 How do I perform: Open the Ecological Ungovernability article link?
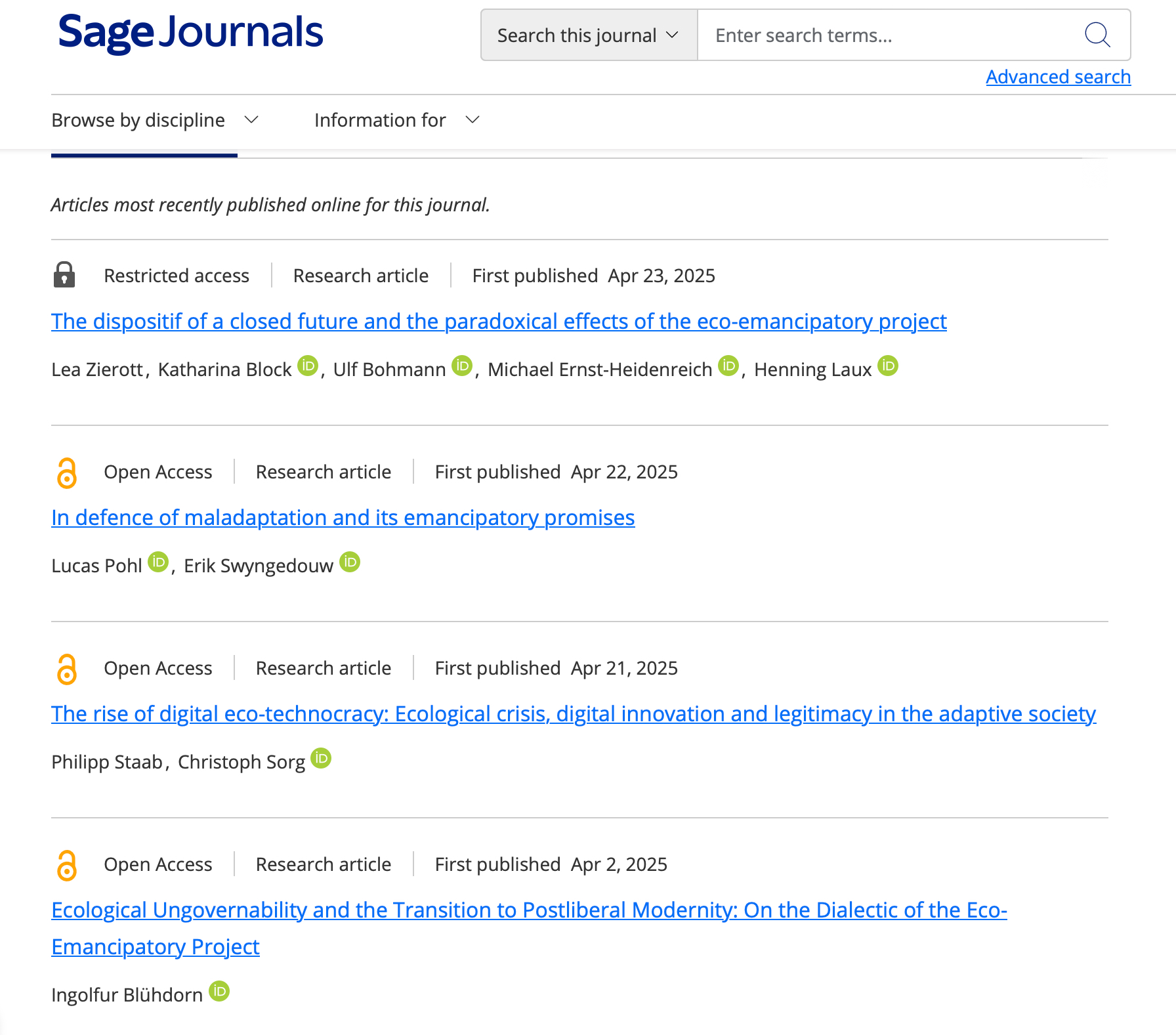528,910
